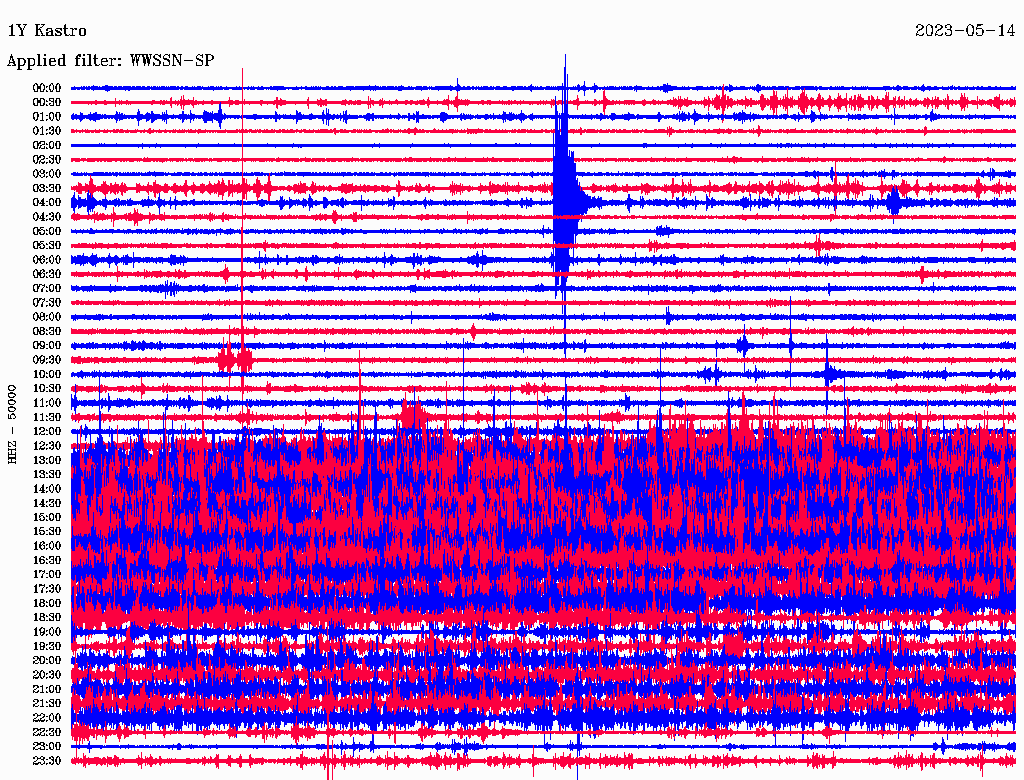Click the 17:30 time label
The image size is (1024, 780).
point(47,589)
